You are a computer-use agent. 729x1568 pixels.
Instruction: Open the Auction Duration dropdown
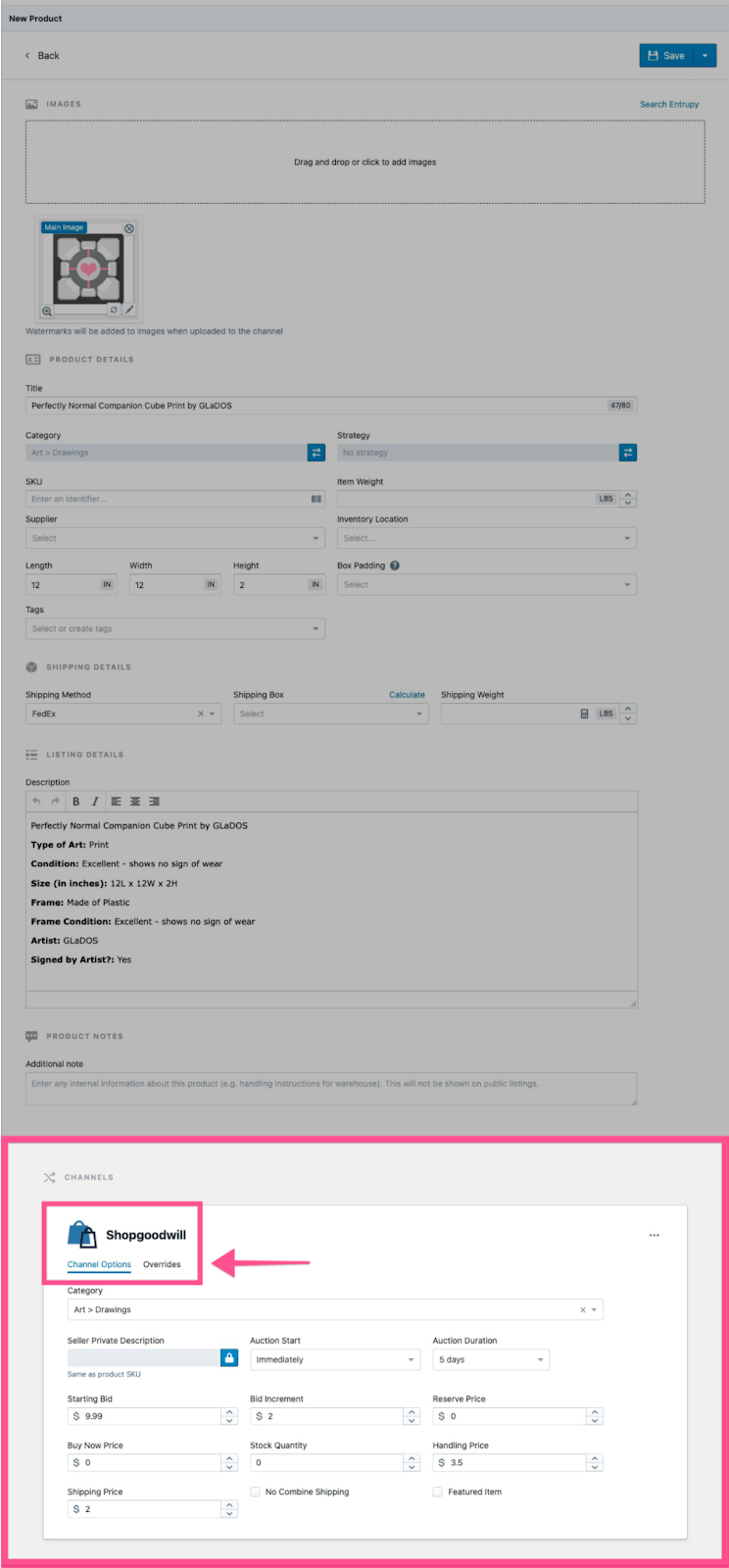(x=491, y=1359)
